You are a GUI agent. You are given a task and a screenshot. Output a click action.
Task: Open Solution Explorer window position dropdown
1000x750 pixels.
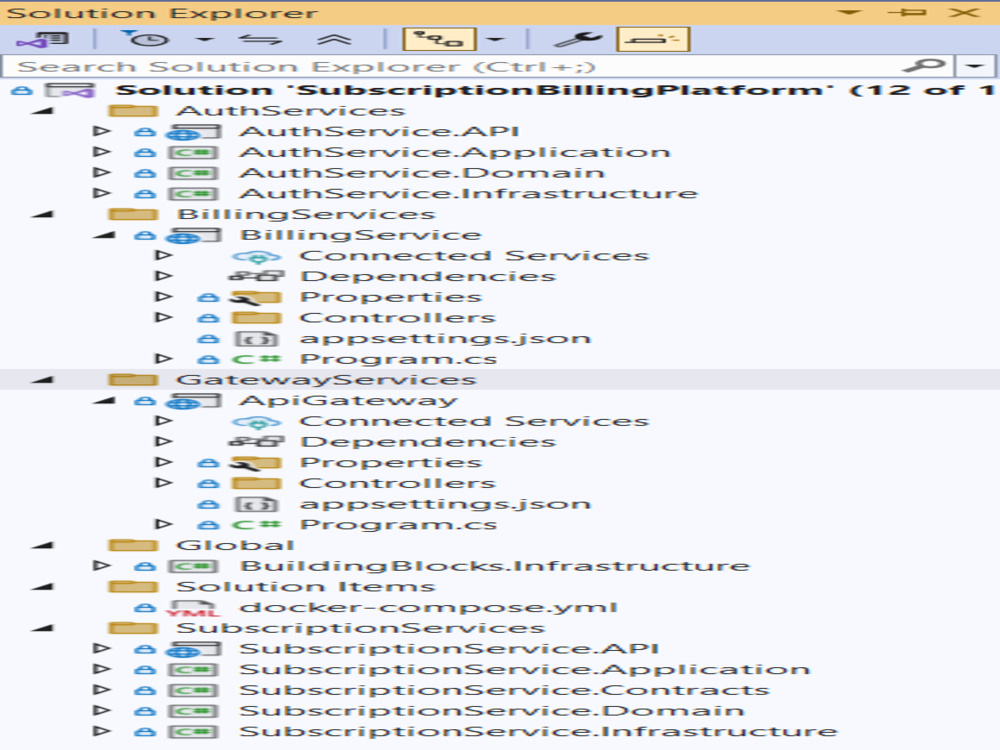point(849,13)
